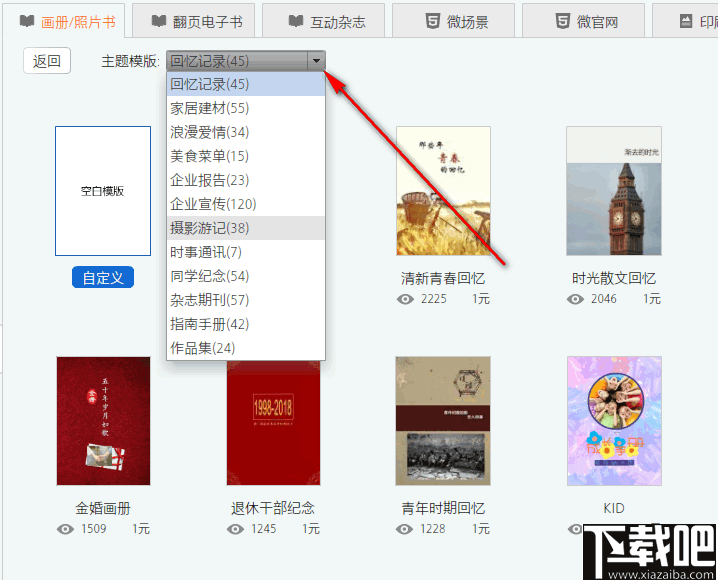Viewport: 718px width, 580px height.
Task: Collapse the 主题模版 dropdown arrow
Action: 316,60
